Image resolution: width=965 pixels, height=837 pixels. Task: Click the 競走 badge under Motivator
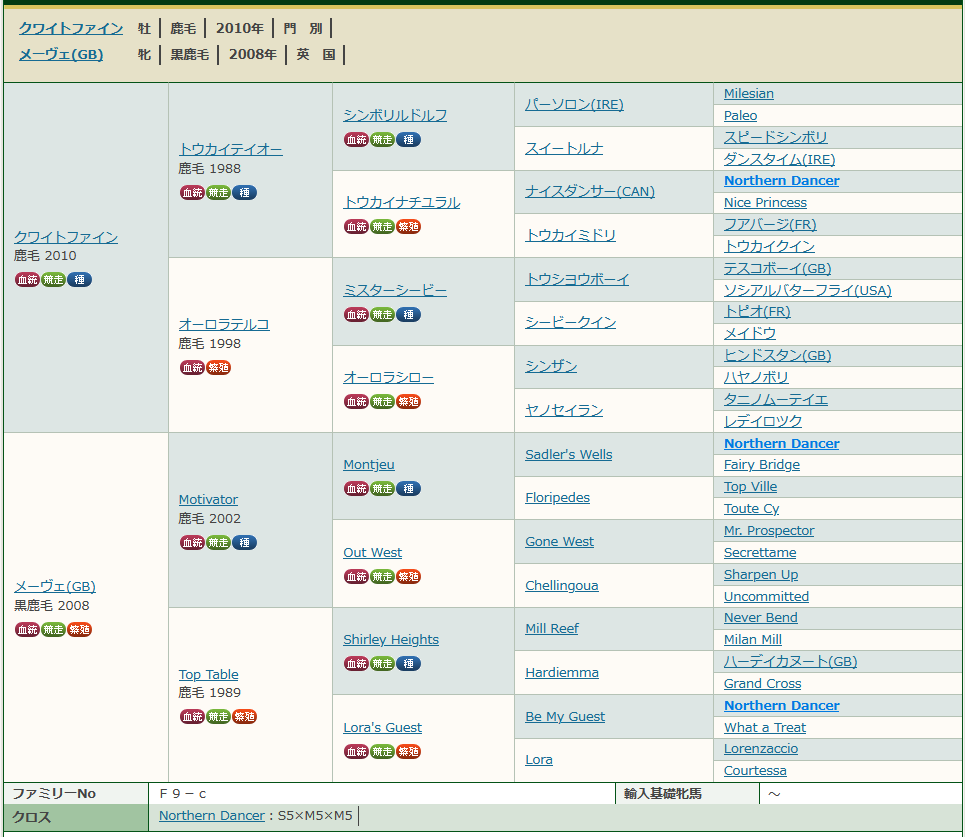click(218, 543)
